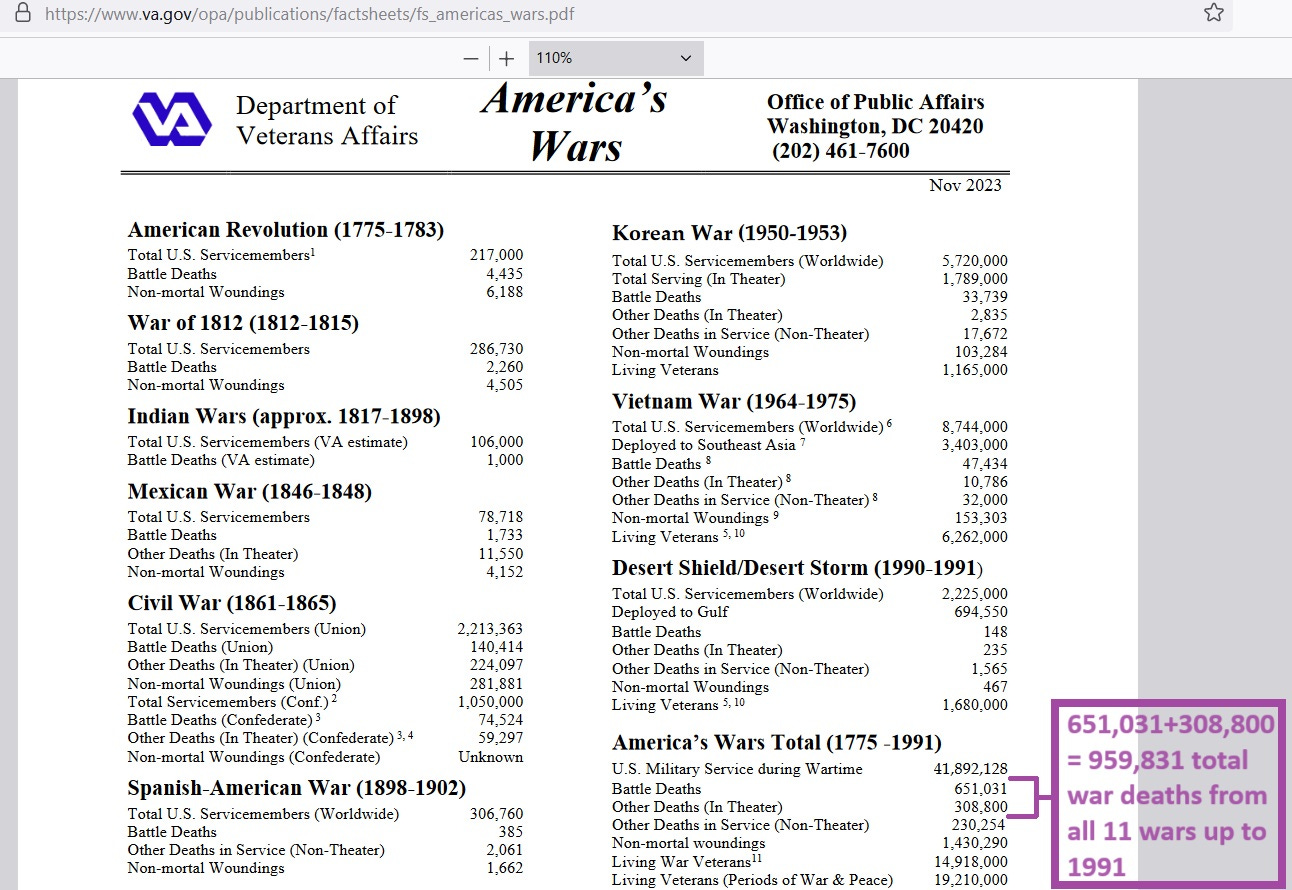Click the (202) 461-7600 phone number
The height and width of the screenshot is (890, 1292).
tap(841, 151)
